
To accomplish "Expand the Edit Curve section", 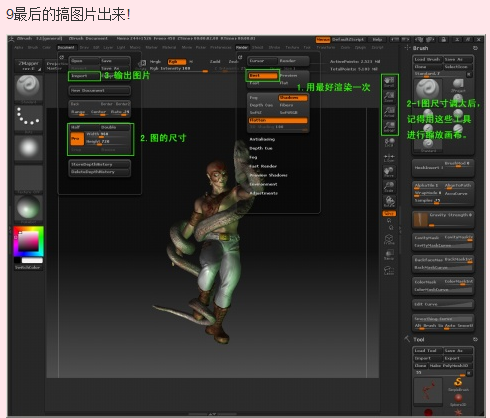I will pyautogui.click(x=443, y=304).
